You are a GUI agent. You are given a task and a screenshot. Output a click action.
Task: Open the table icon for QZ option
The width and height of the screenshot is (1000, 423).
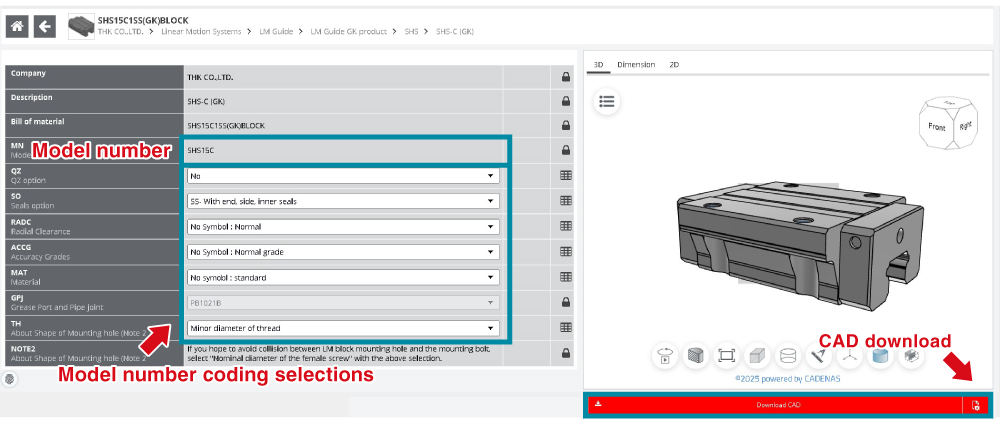[x=565, y=175]
